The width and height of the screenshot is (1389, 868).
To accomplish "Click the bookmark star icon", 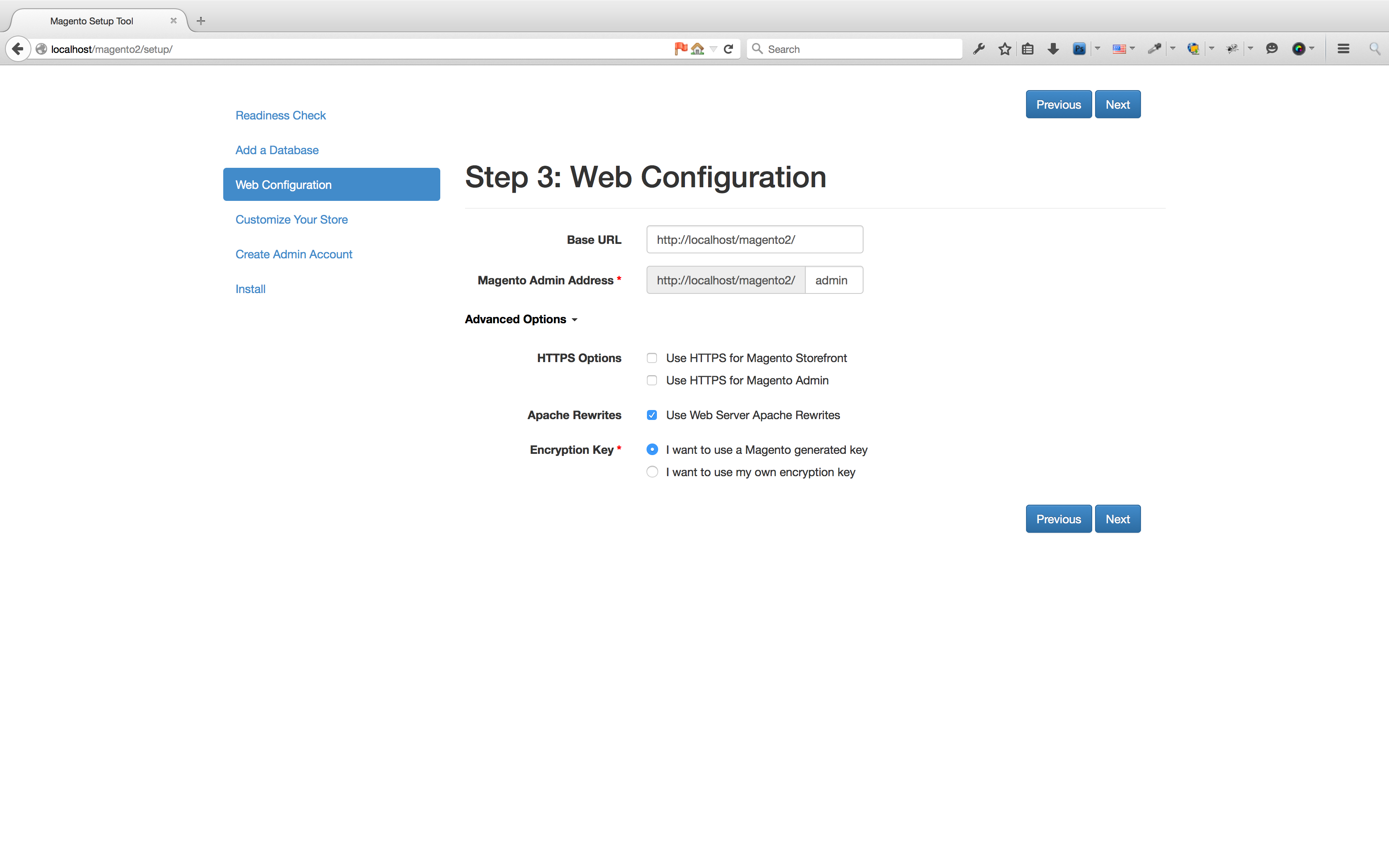I will coord(1005,49).
